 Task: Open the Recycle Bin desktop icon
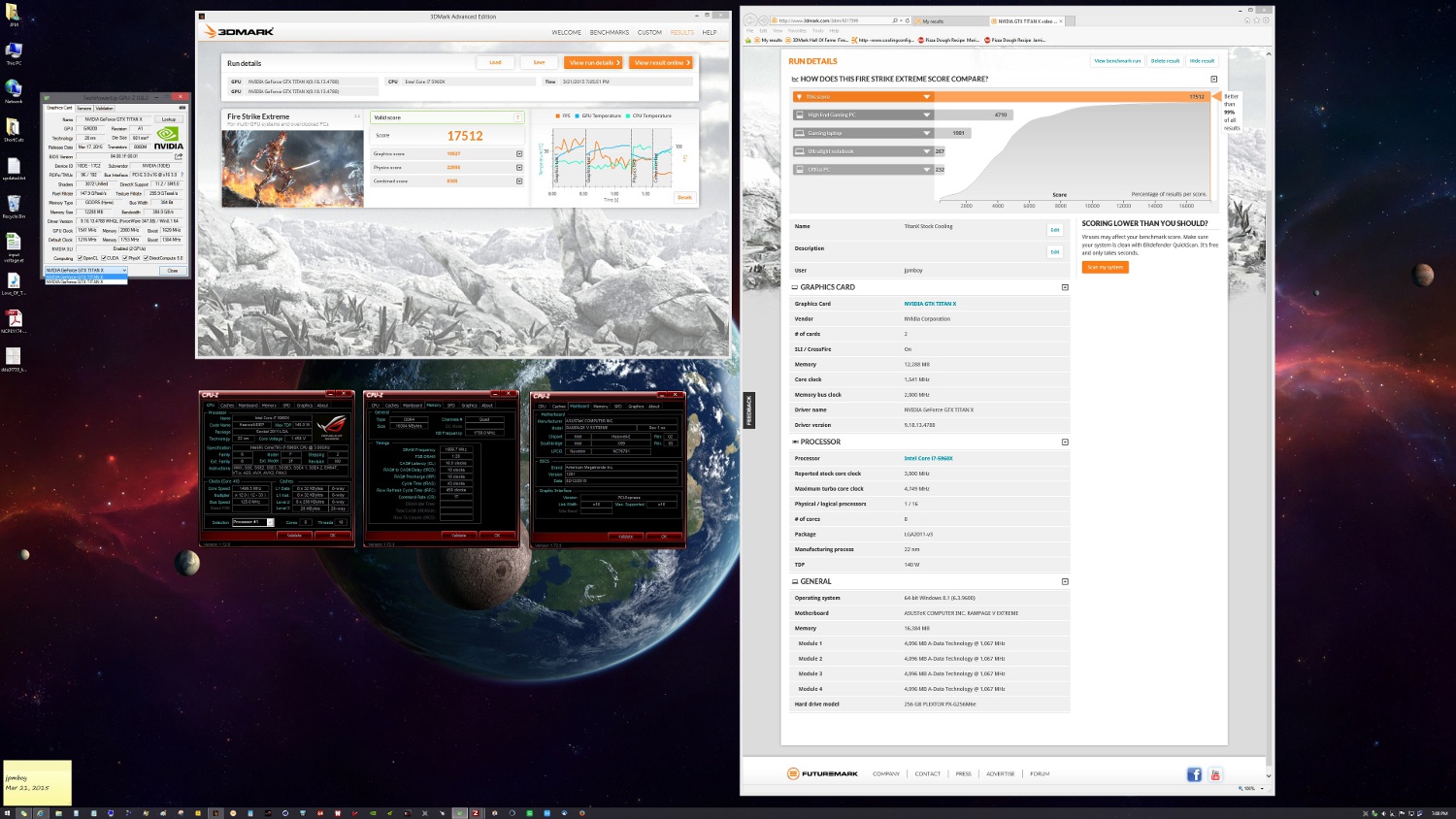[14, 205]
